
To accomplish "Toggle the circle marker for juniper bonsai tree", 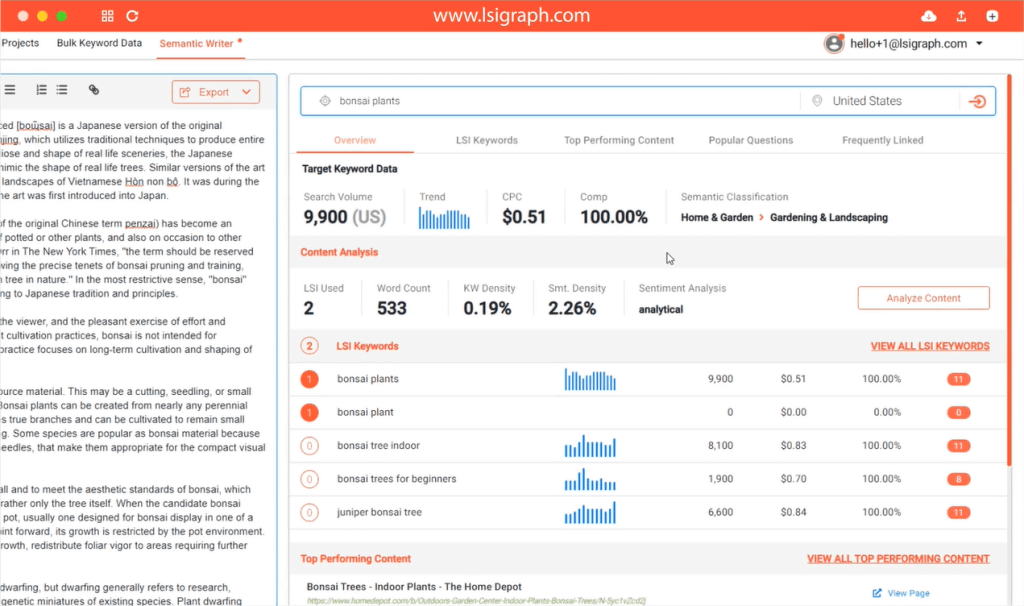I will (310, 513).
